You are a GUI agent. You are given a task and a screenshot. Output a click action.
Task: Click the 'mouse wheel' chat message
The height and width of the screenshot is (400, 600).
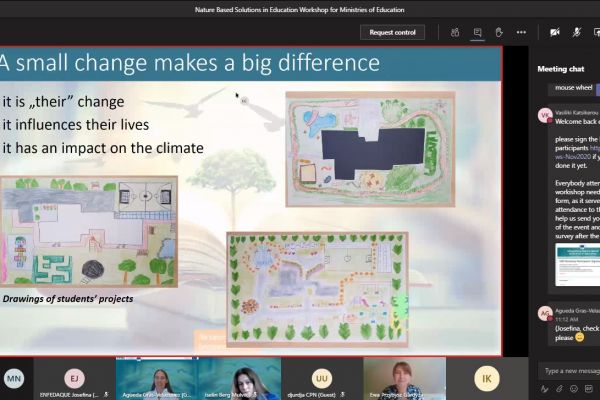(x=574, y=88)
